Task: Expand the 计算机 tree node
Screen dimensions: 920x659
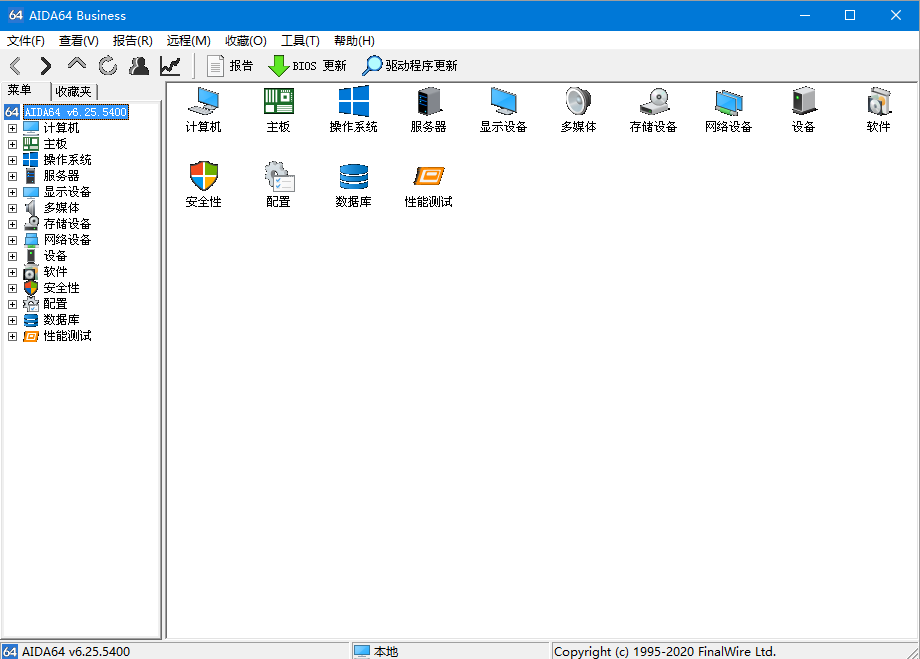Action: coord(12,128)
